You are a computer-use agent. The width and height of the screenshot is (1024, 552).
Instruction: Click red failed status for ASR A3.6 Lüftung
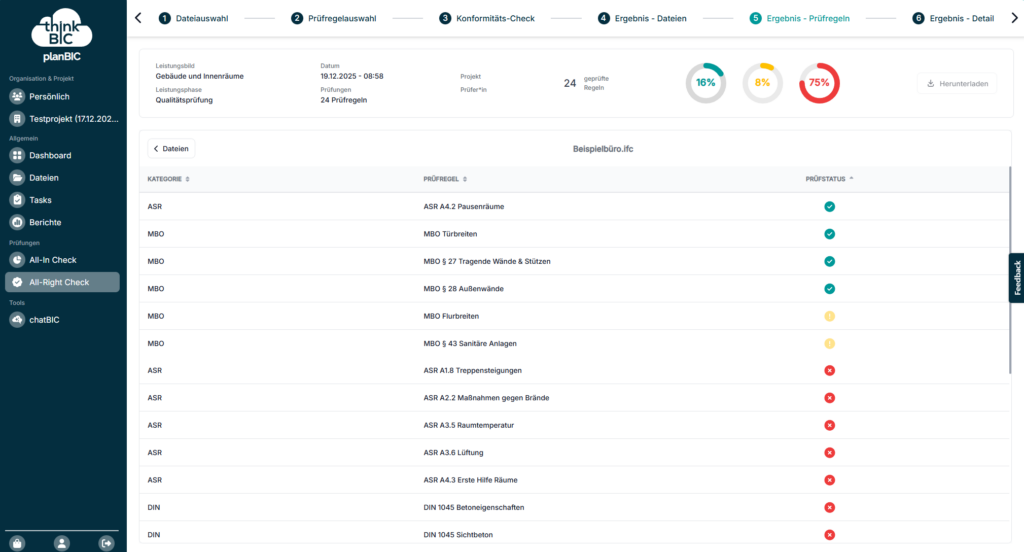tap(829, 452)
